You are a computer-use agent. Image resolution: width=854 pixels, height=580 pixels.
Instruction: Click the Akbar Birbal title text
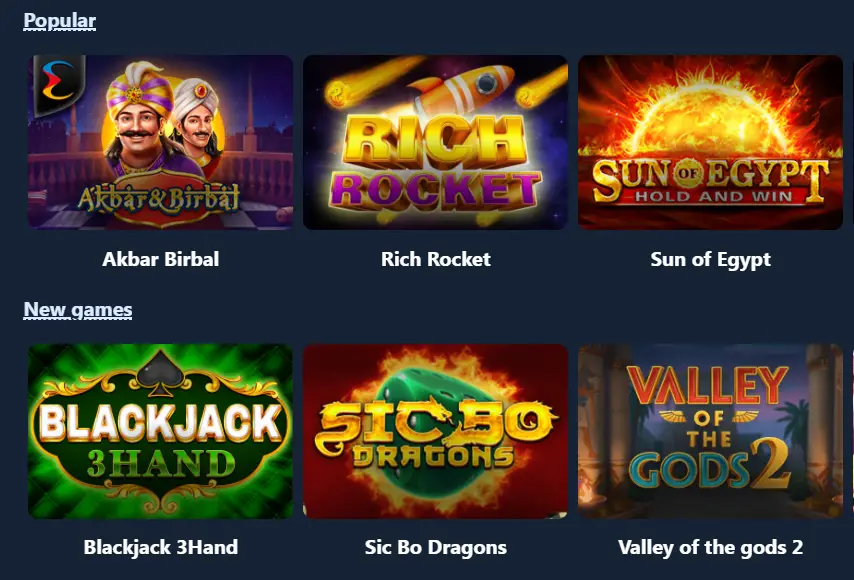161,259
